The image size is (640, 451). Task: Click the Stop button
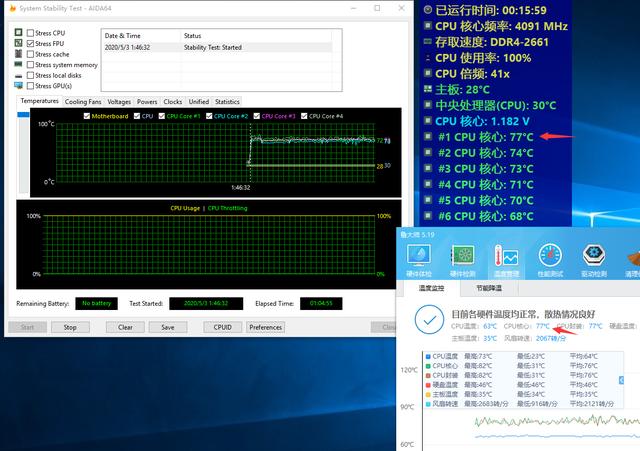click(x=70, y=327)
